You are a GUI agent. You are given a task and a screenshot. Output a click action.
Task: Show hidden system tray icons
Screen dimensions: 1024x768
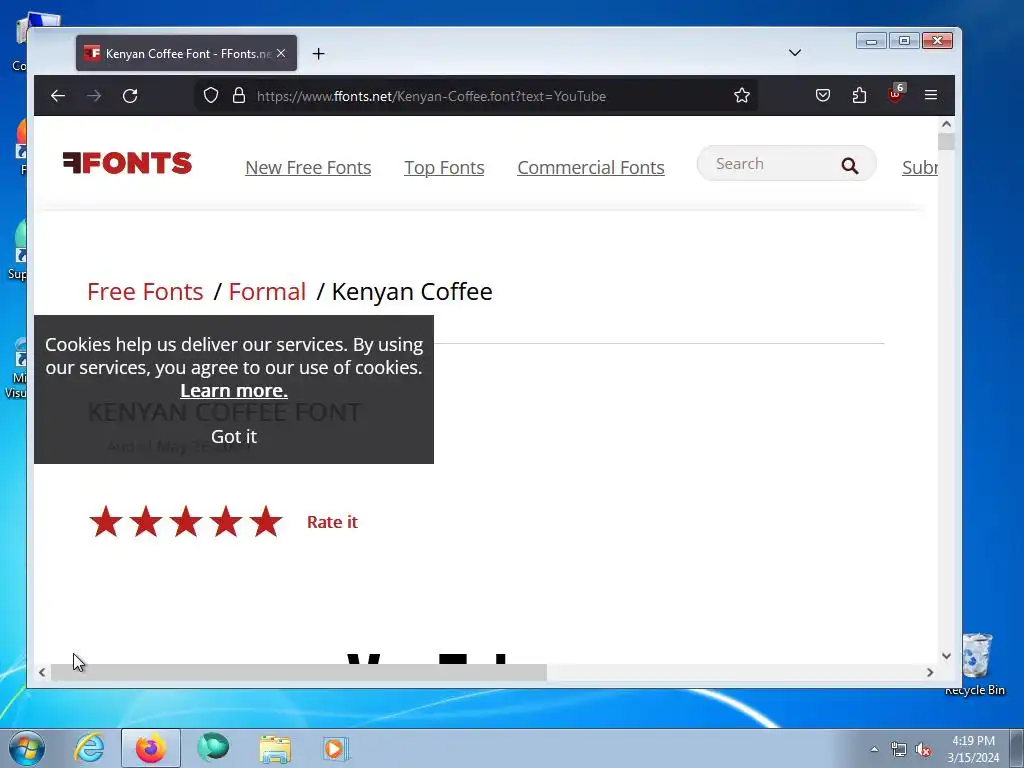pyautogui.click(x=874, y=749)
